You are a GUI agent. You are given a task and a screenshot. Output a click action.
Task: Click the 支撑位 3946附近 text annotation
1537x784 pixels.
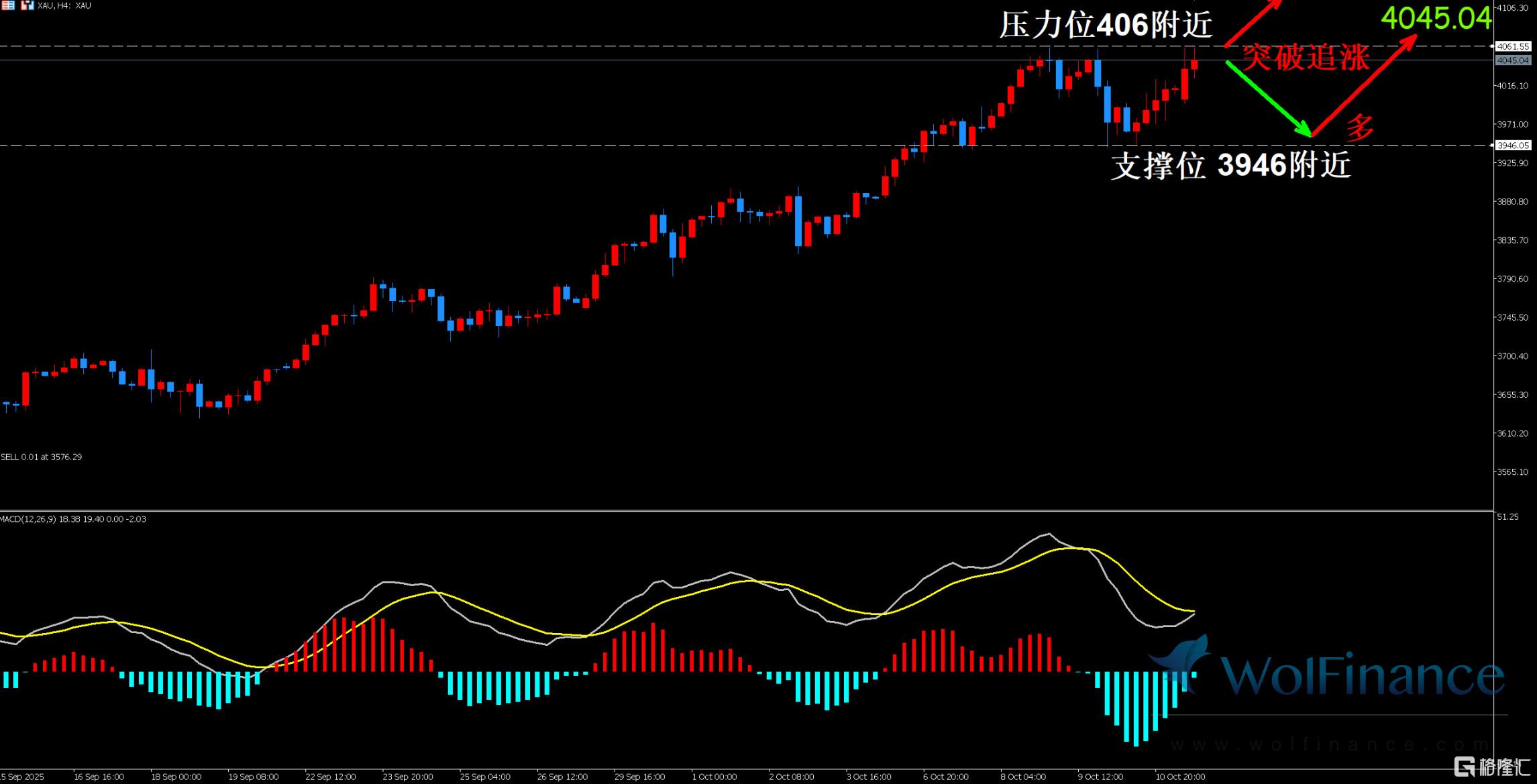point(1230,165)
